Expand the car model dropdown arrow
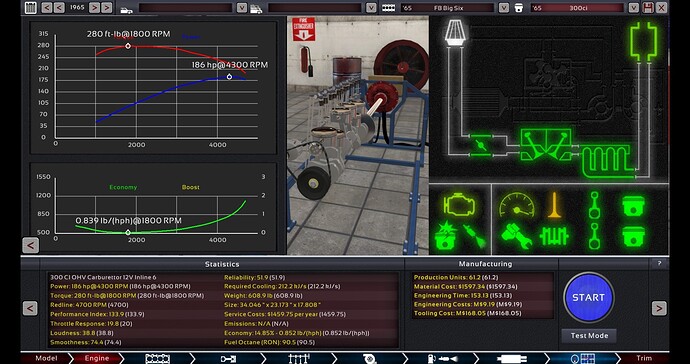 [242, 8]
